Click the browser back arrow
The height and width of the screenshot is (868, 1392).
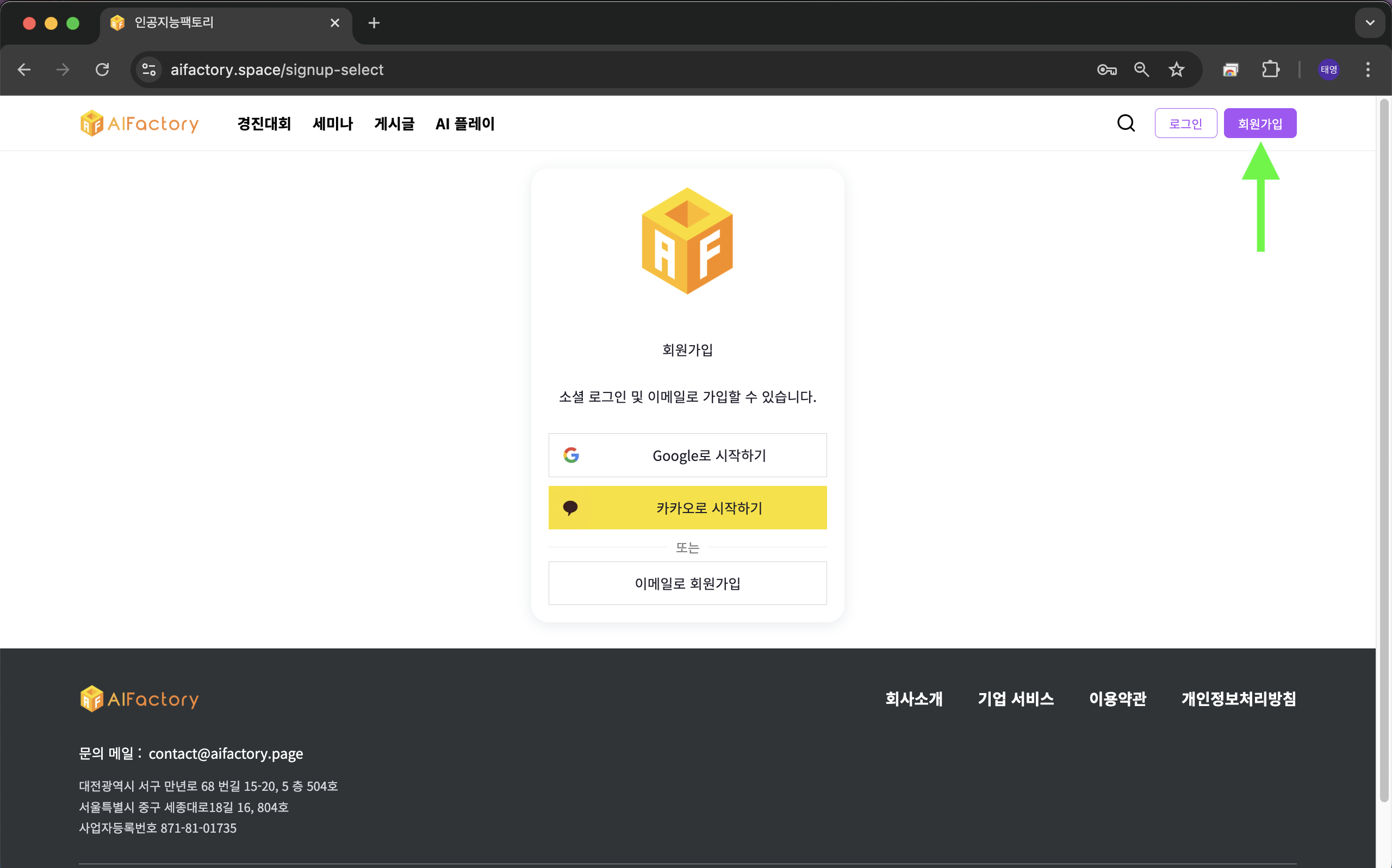[24, 70]
